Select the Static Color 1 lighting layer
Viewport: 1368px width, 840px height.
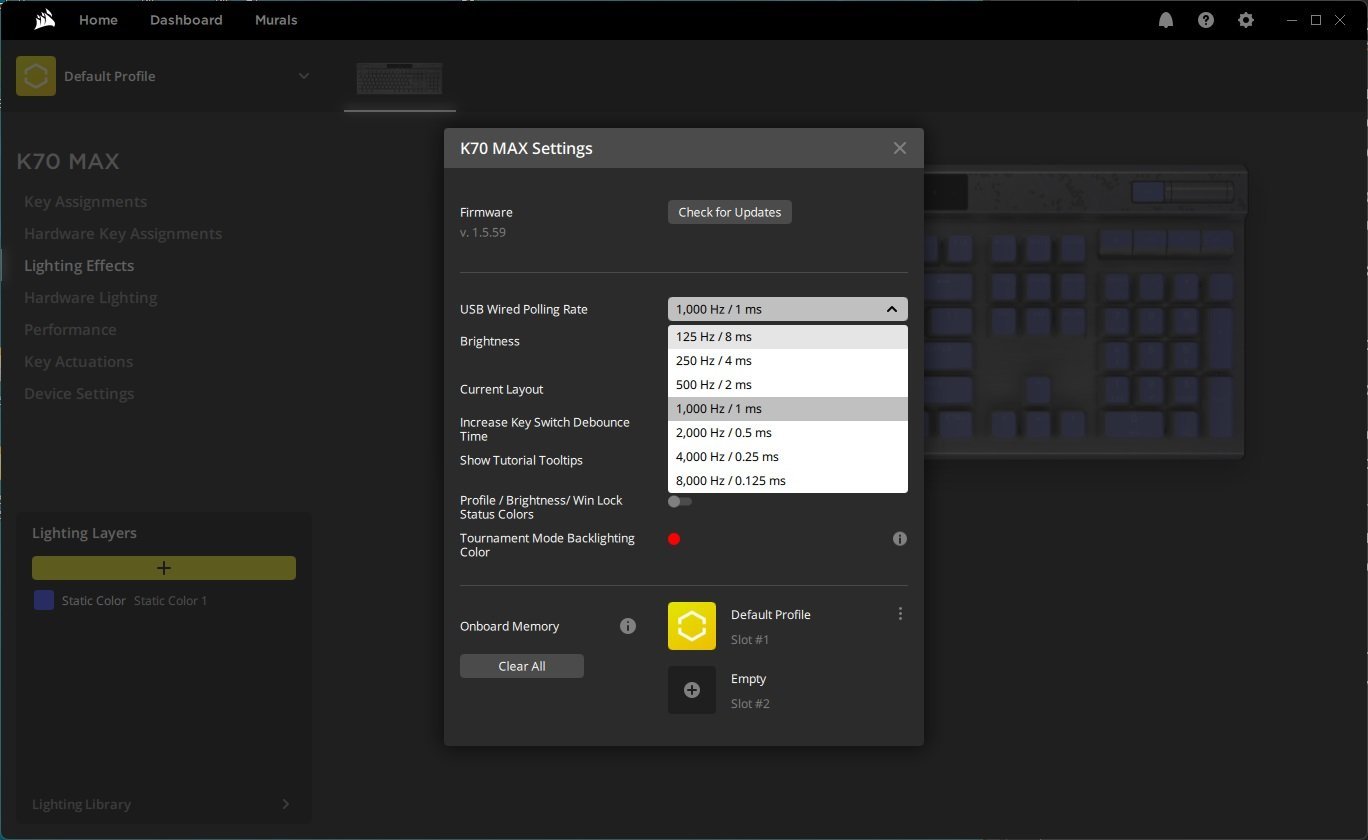point(164,601)
